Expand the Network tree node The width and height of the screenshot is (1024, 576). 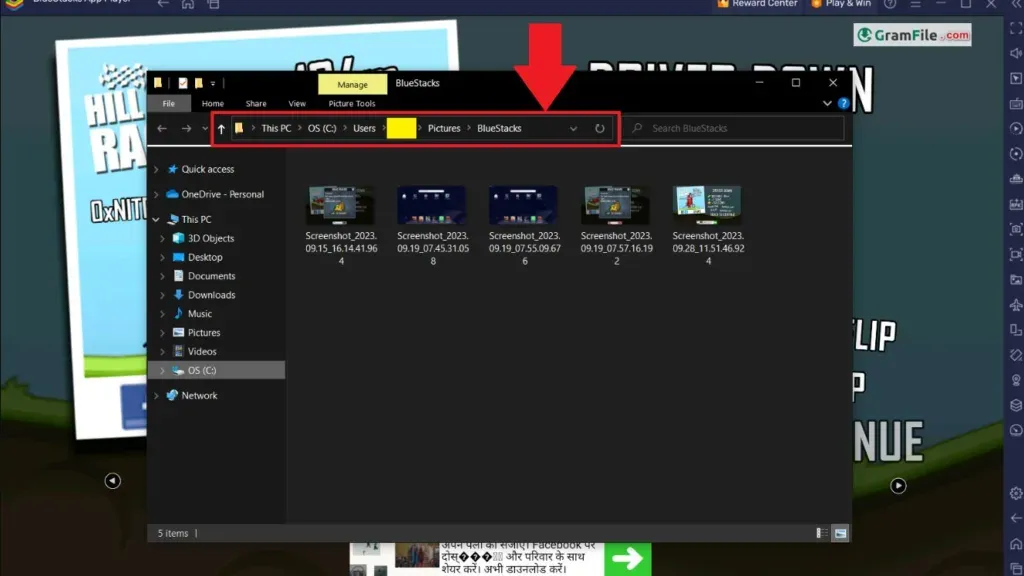156,396
